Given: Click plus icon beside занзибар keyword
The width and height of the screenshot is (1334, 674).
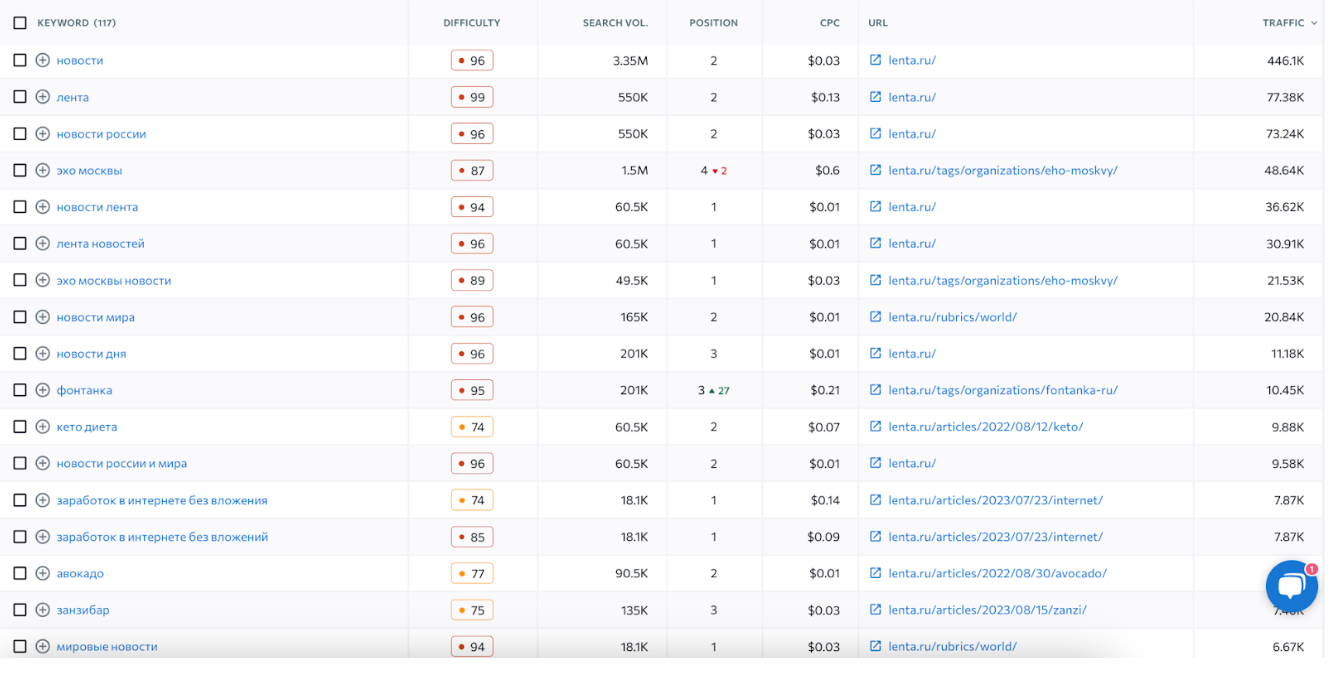Looking at the screenshot, I should [42, 610].
